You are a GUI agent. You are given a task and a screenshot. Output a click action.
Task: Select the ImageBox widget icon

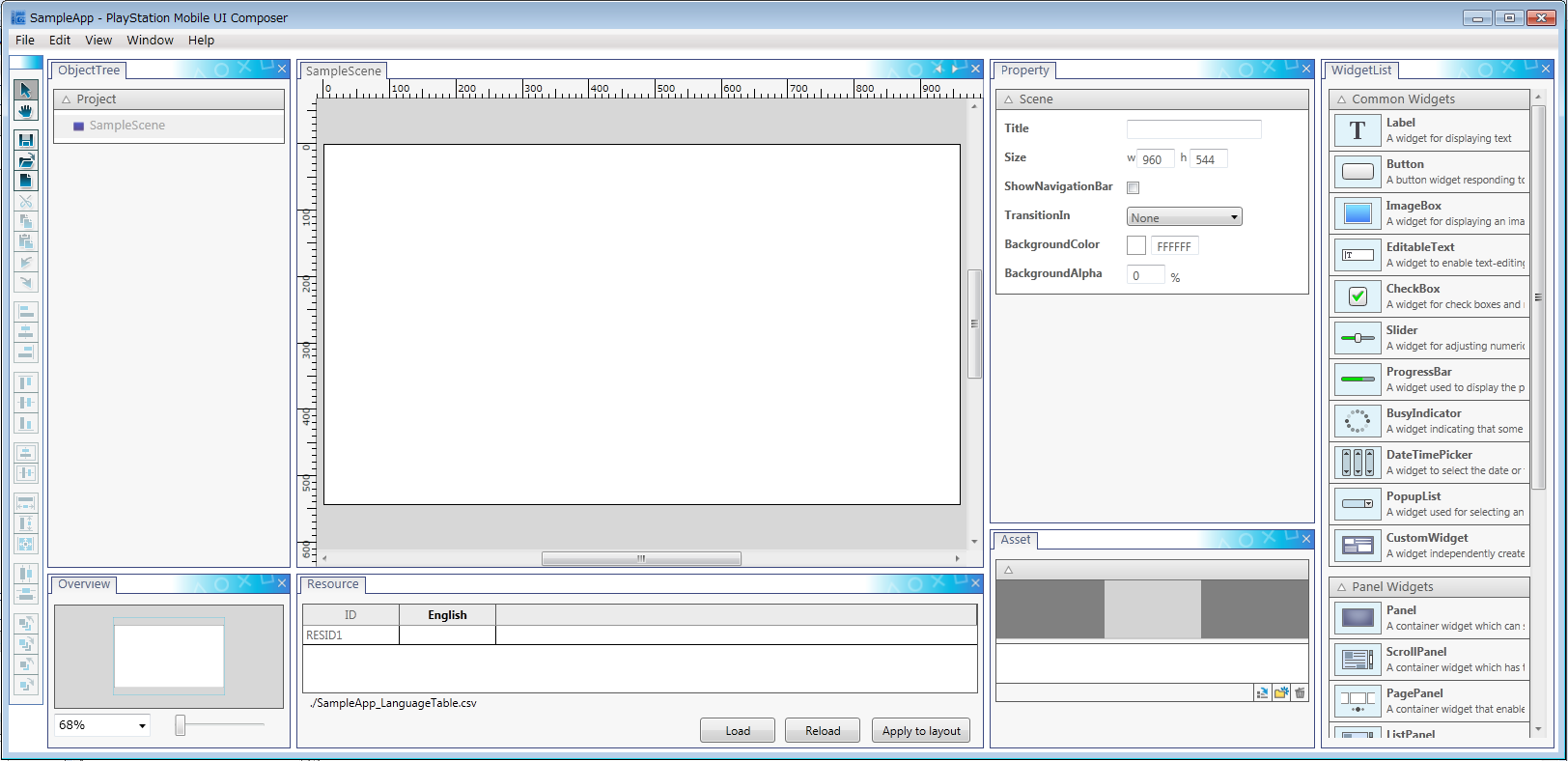[x=1358, y=213]
